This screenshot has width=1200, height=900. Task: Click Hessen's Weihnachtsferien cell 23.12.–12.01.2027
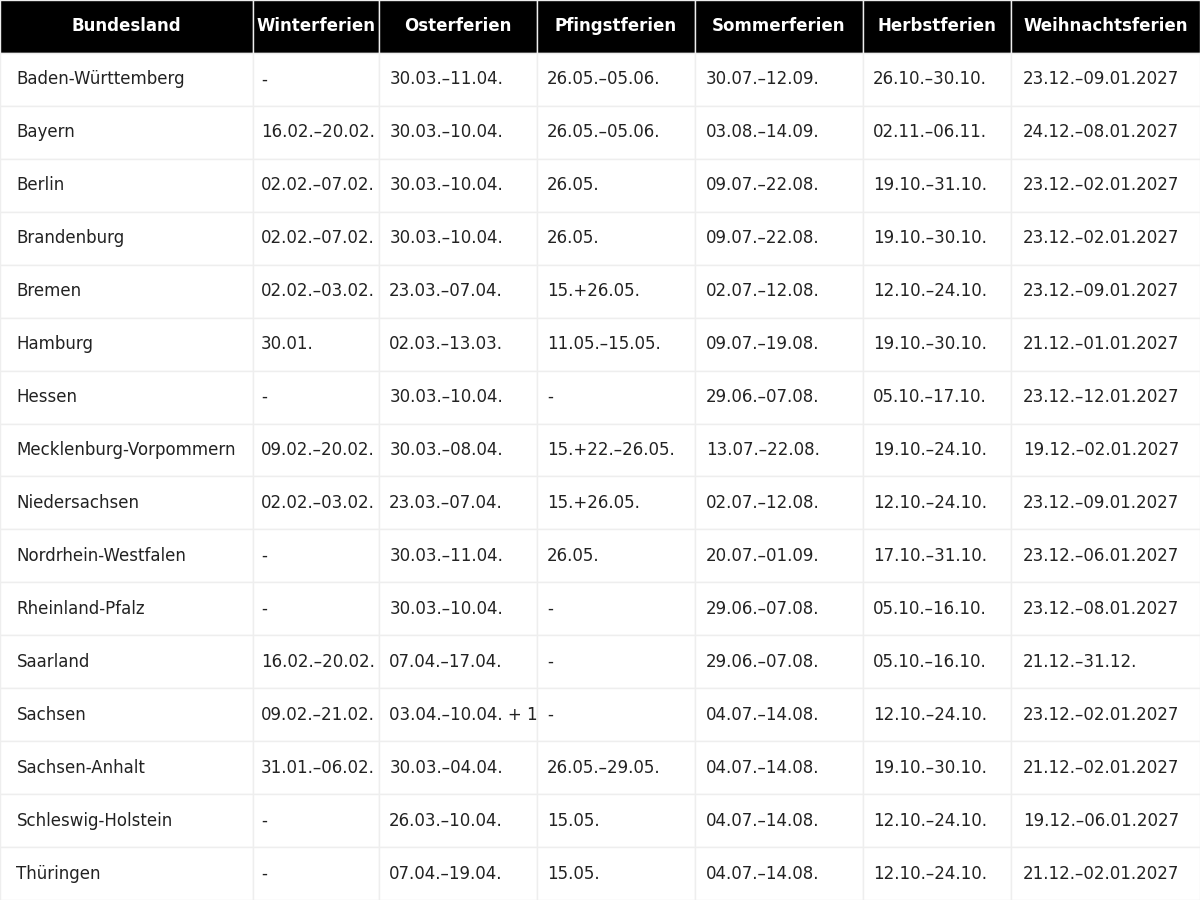click(x=1100, y=397)
